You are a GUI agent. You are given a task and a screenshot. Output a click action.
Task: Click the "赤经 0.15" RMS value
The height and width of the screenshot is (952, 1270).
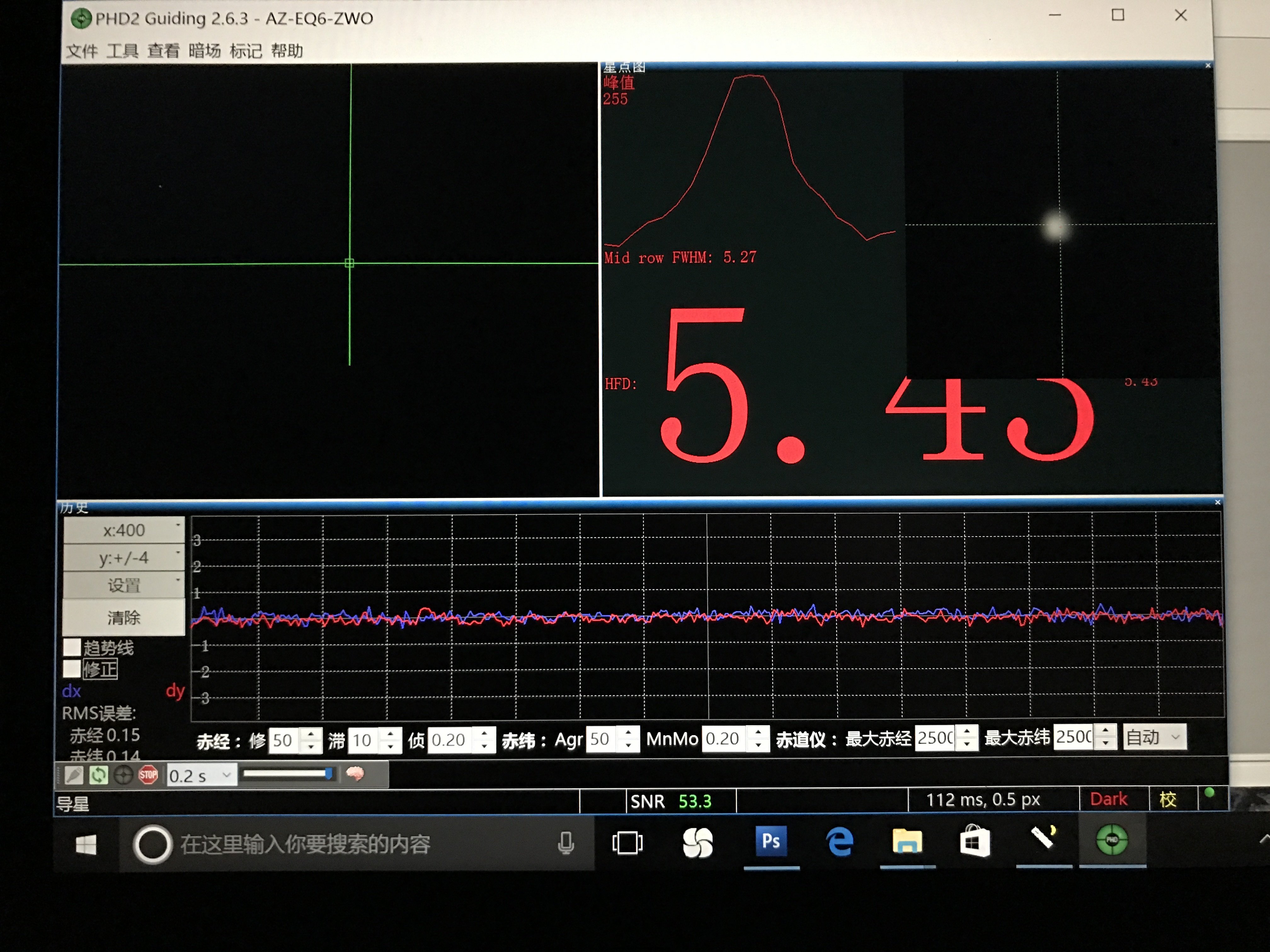(105, 735)
